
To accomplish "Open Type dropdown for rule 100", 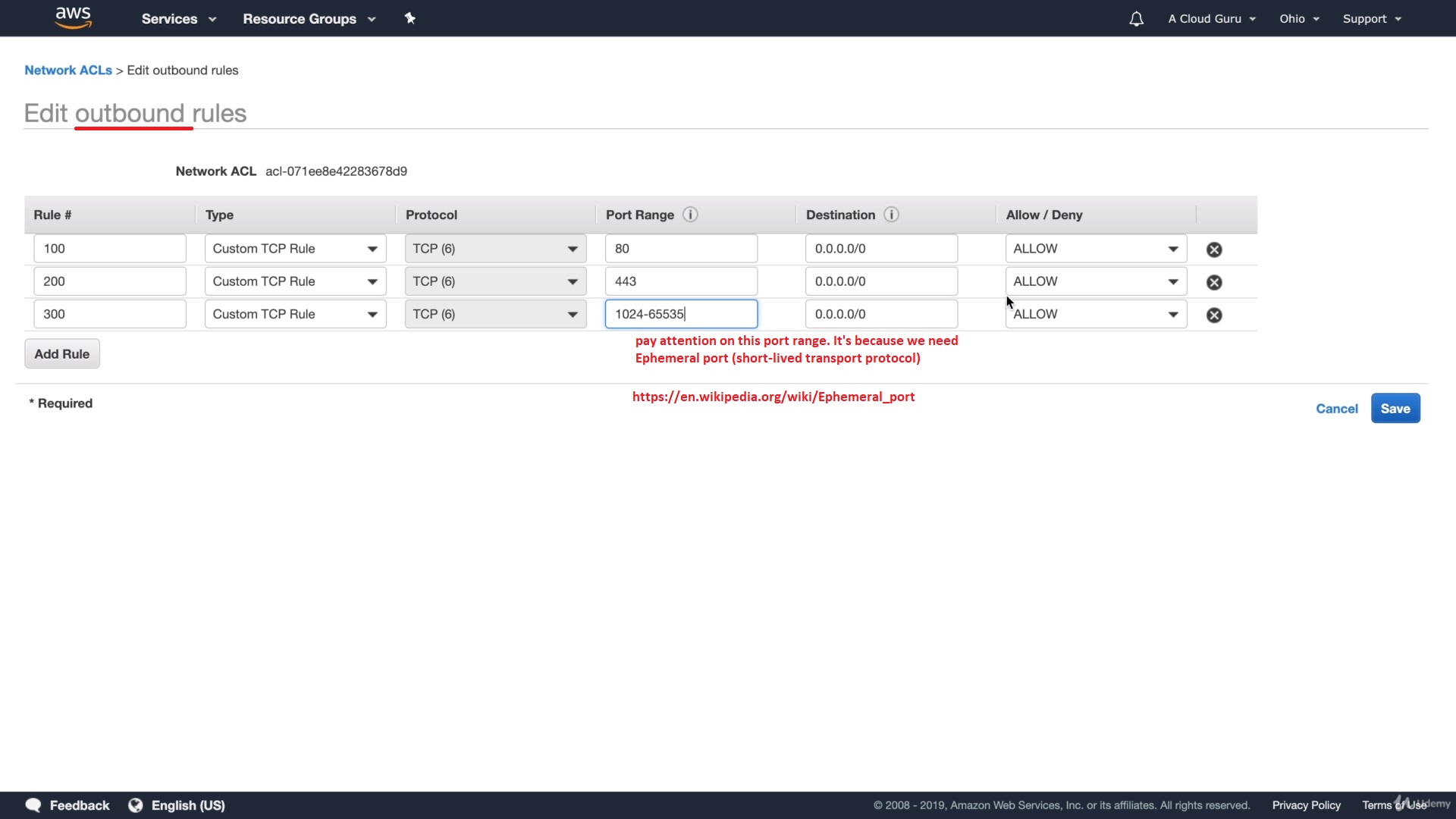I will tap(295, 249).
